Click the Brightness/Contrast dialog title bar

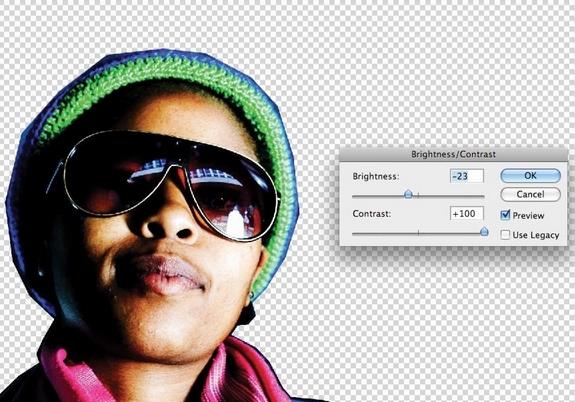pyautogui.click(x=453, y=154)
